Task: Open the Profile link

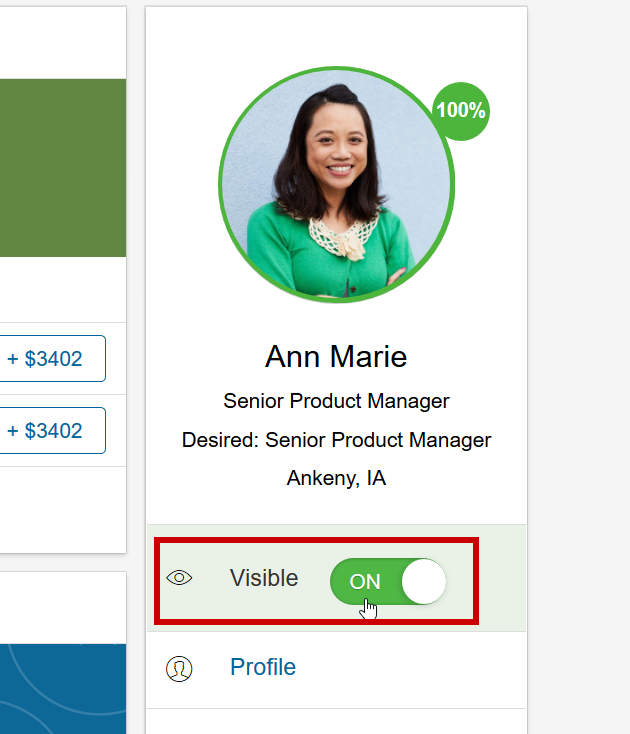Action: pyautogui.click(x=263, y=667)
